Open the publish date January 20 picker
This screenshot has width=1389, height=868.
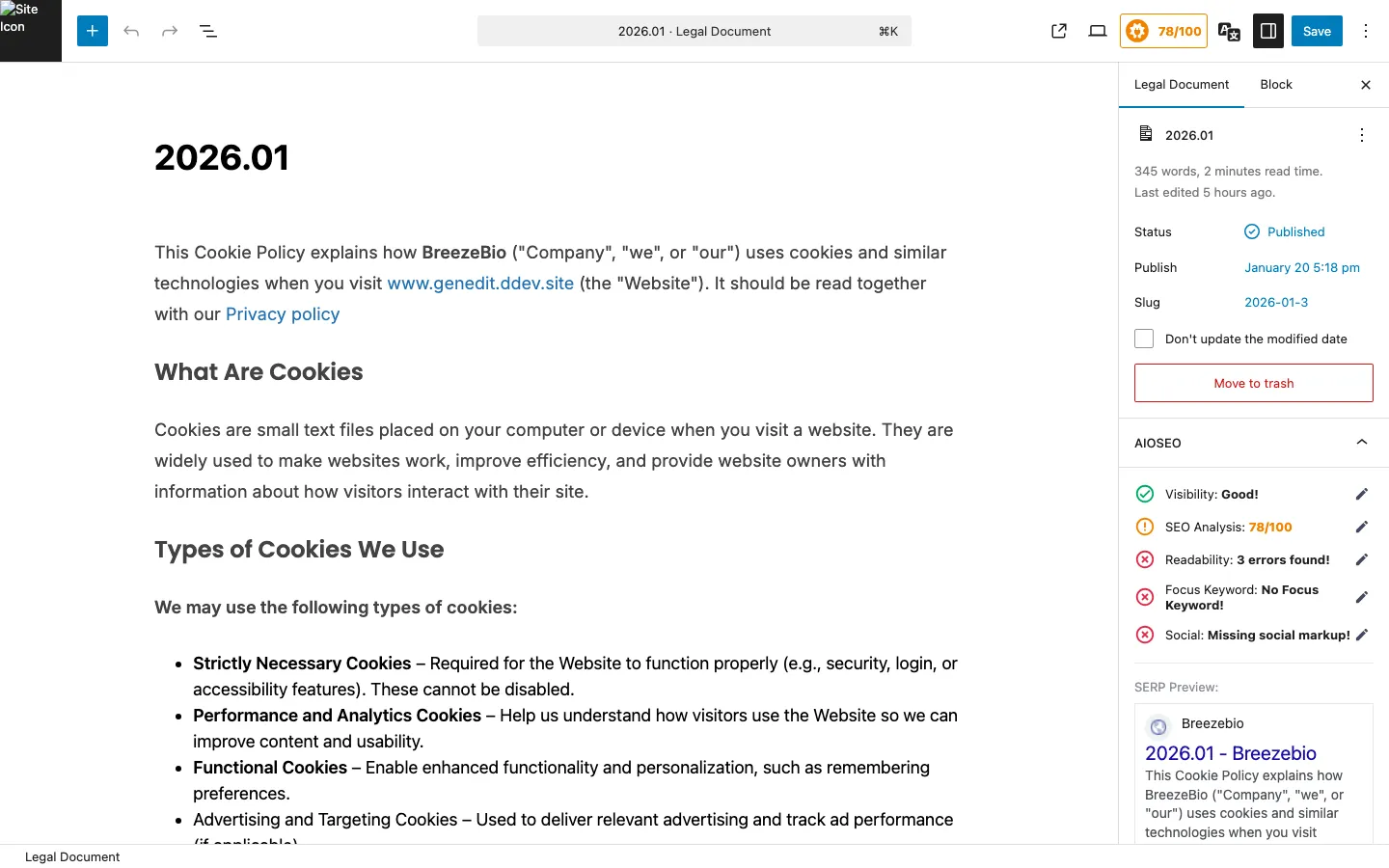pyautogui.click(x=1301, y=267)
